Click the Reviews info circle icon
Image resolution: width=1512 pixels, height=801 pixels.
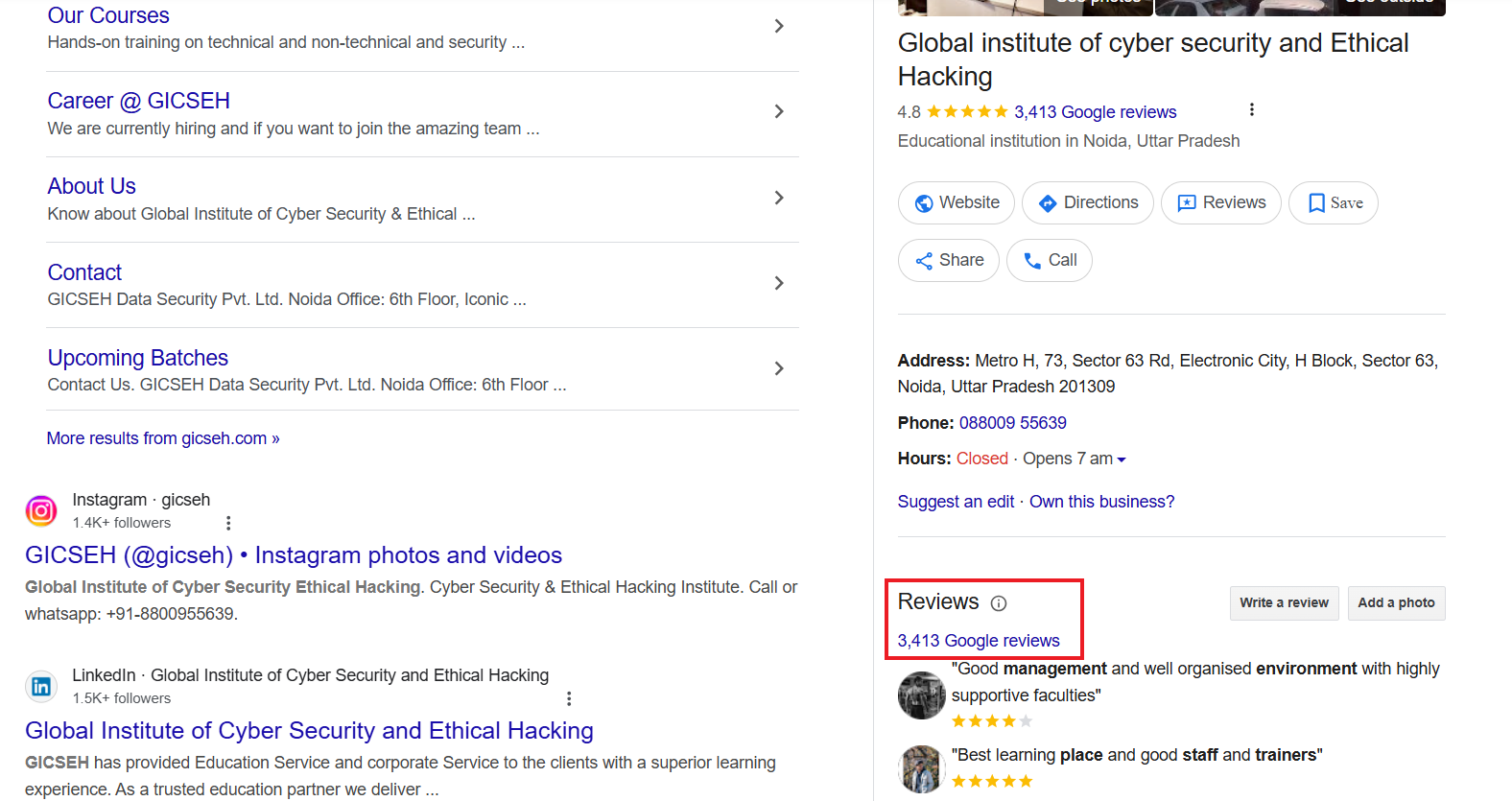(999, 603)
